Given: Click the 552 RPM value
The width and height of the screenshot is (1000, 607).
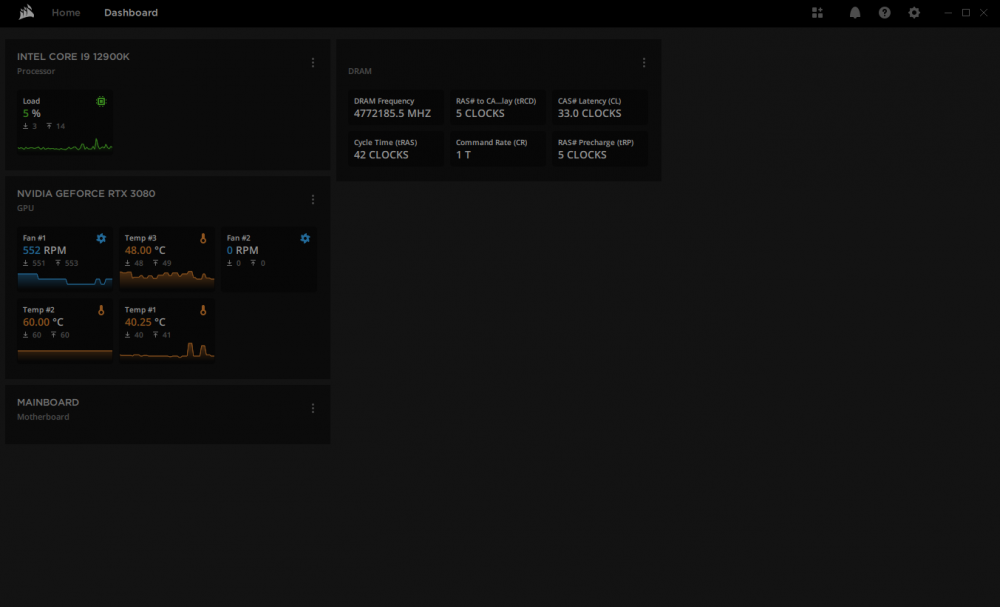Looking at the screenshot, I should click(x=45, y=251).
